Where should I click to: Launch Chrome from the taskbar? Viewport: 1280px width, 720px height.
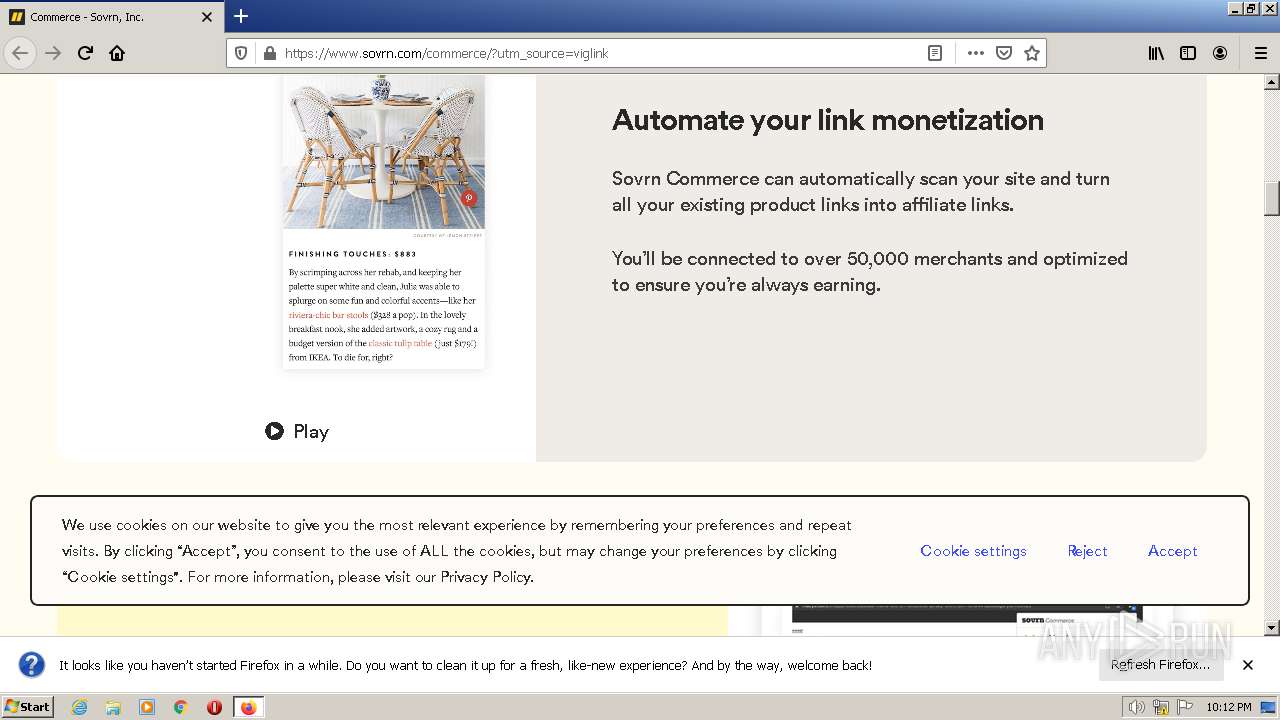(x=181, y=707)
